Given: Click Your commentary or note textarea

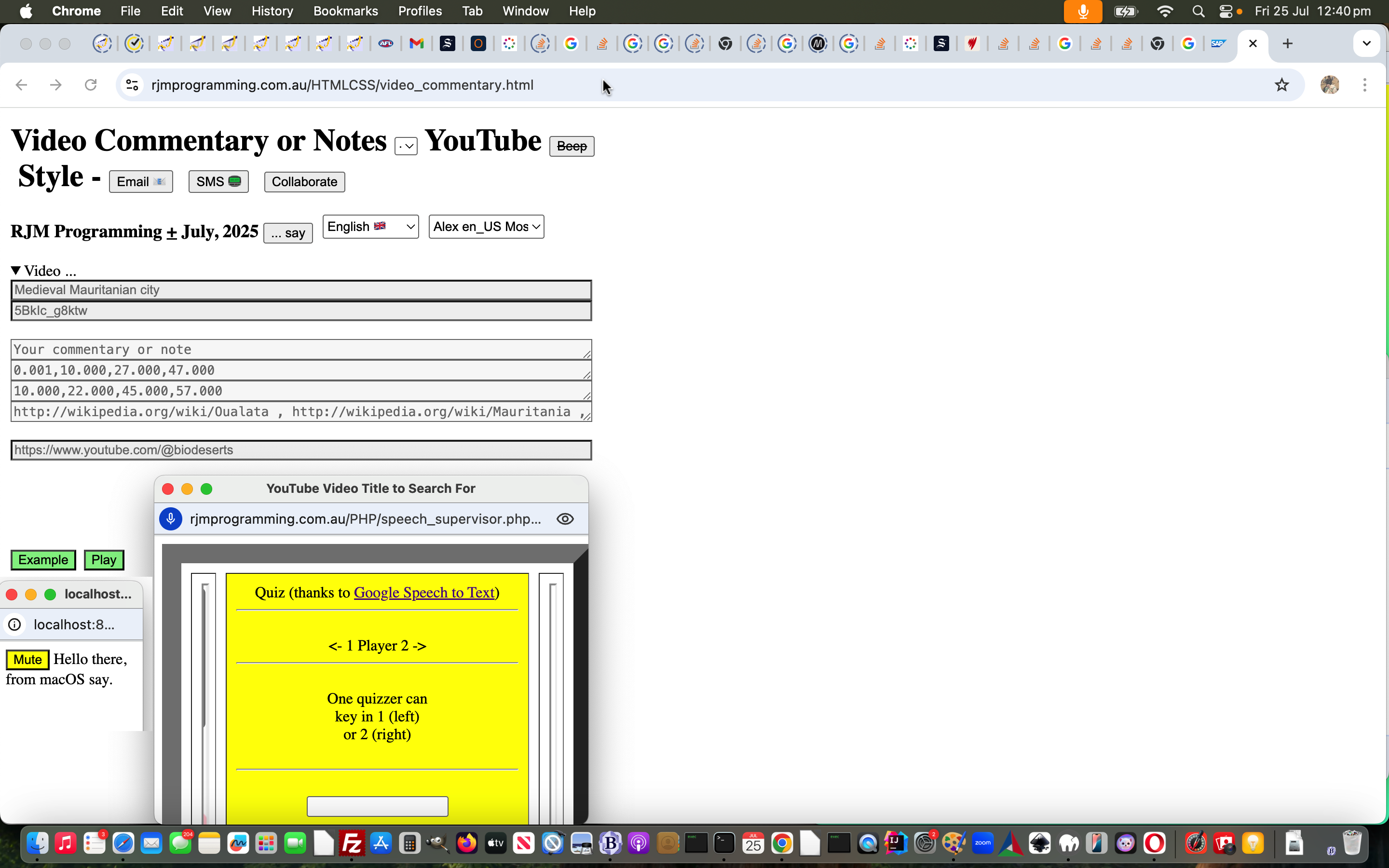Looking at the screenshot, I should [301, 350].
